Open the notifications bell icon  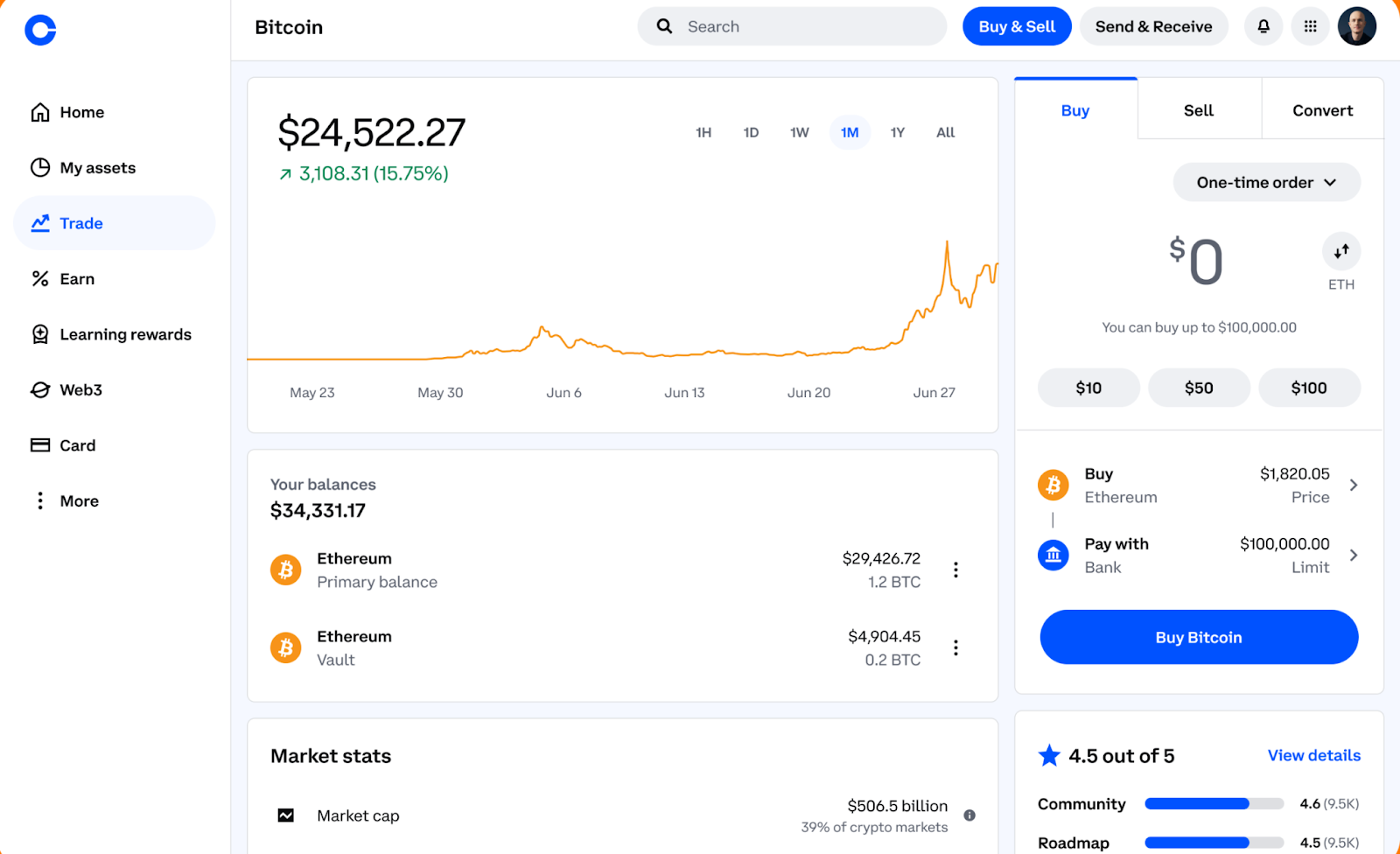[1263, 26]
